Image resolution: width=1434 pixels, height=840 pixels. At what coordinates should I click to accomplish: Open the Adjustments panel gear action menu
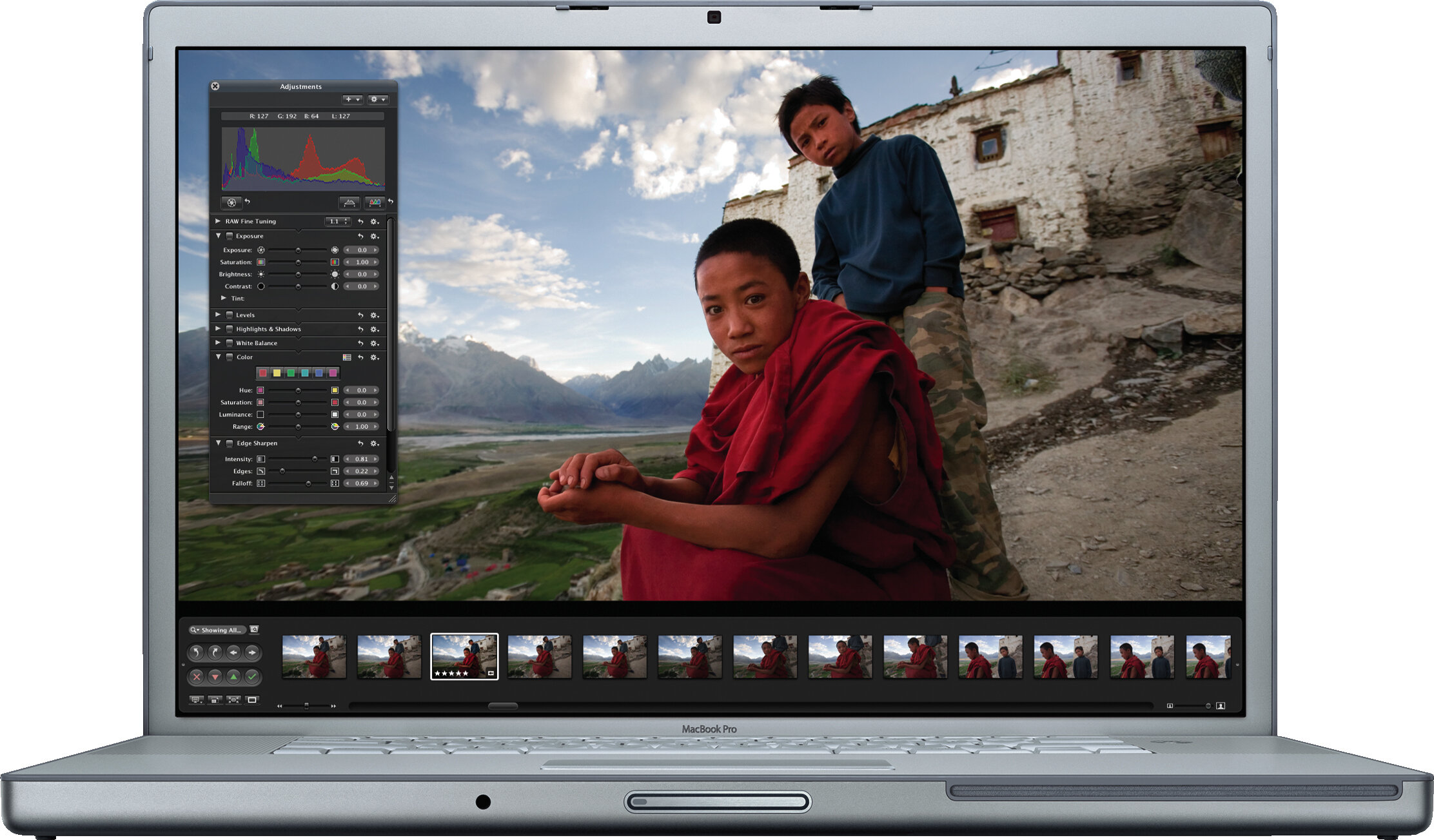[x=378, y=99]
